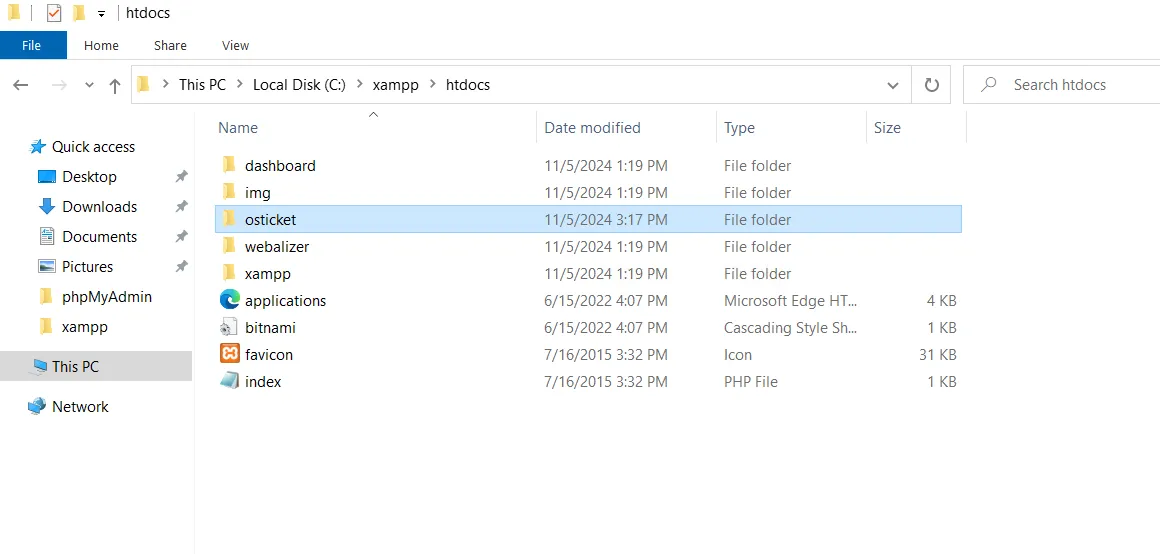Click the webalizer folder icon
The width and height of the screenshot is (1160, 554).
pyautogui.click(x=229, y=246)
